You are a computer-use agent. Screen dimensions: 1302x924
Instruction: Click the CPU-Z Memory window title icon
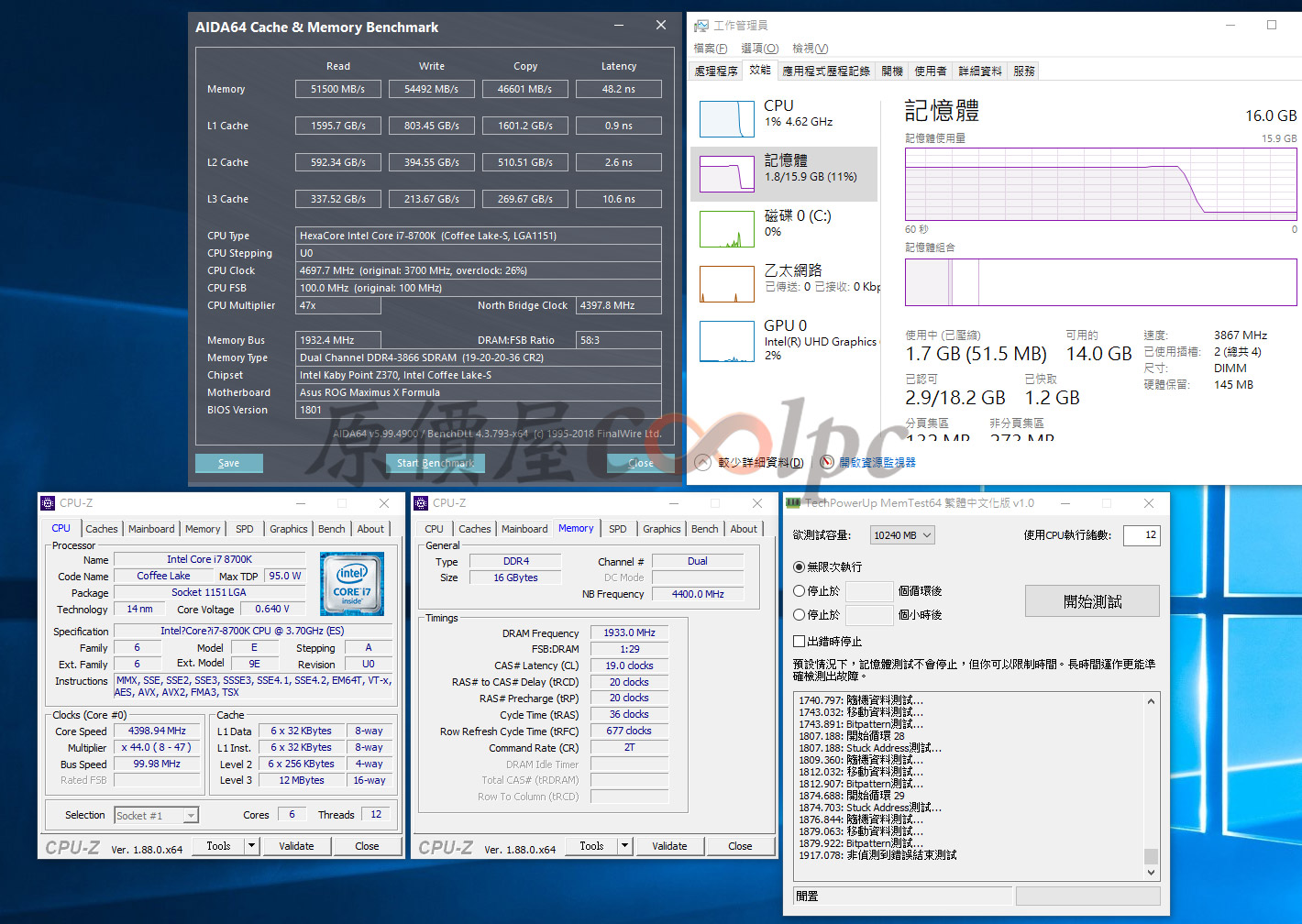click(x=421, y=503)
